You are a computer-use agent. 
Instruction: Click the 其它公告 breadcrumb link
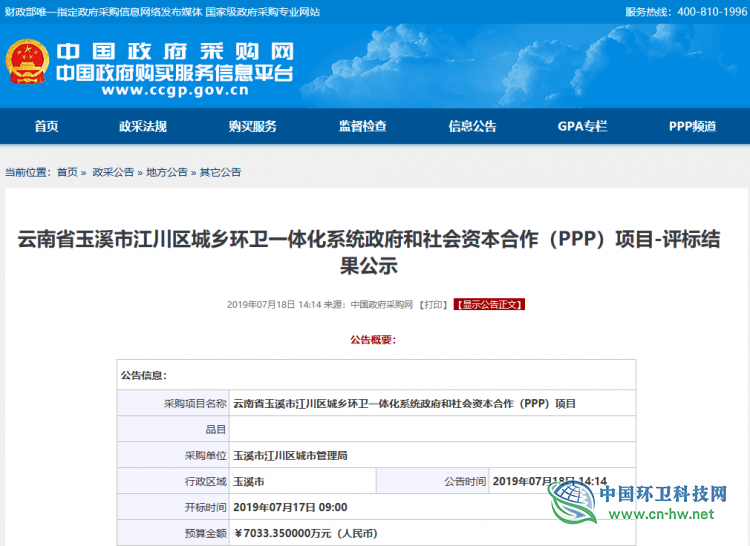tap(220, 172)
